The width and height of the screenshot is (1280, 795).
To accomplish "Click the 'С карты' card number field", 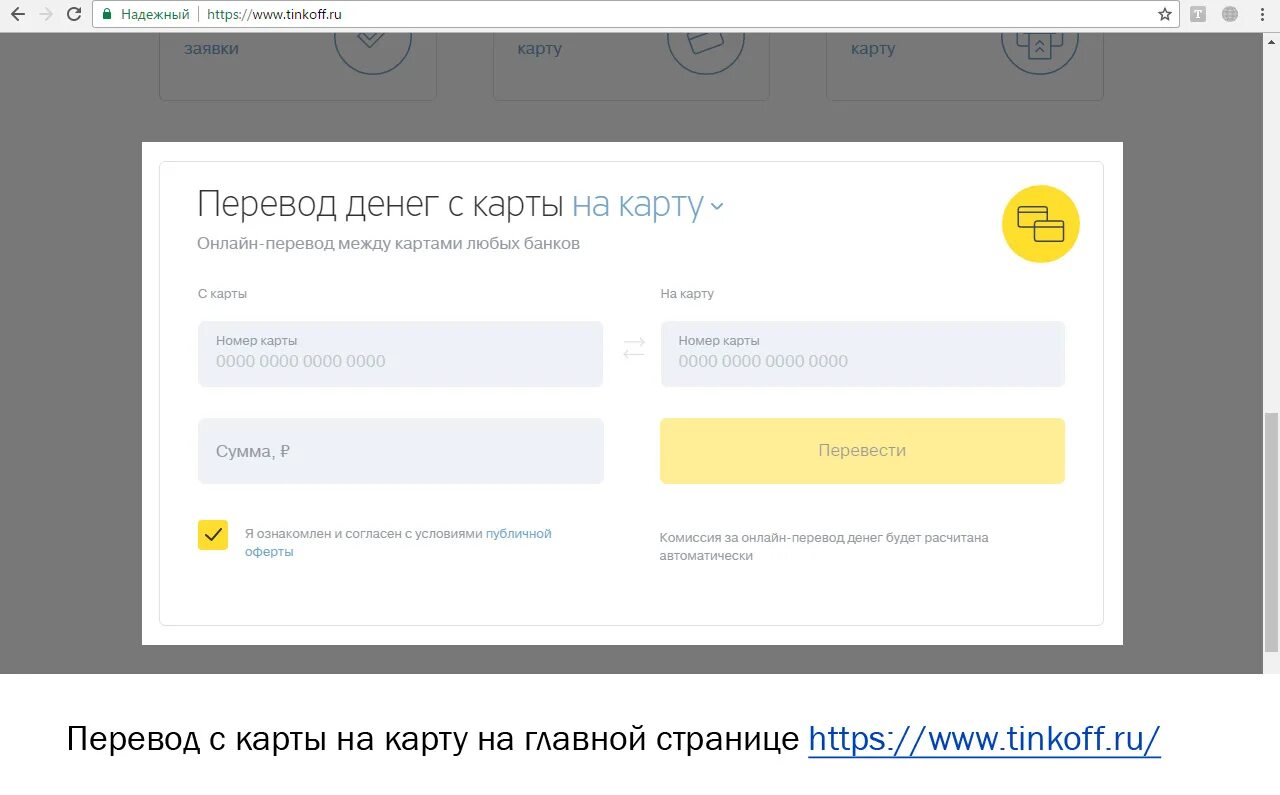I will pos(400,354).
